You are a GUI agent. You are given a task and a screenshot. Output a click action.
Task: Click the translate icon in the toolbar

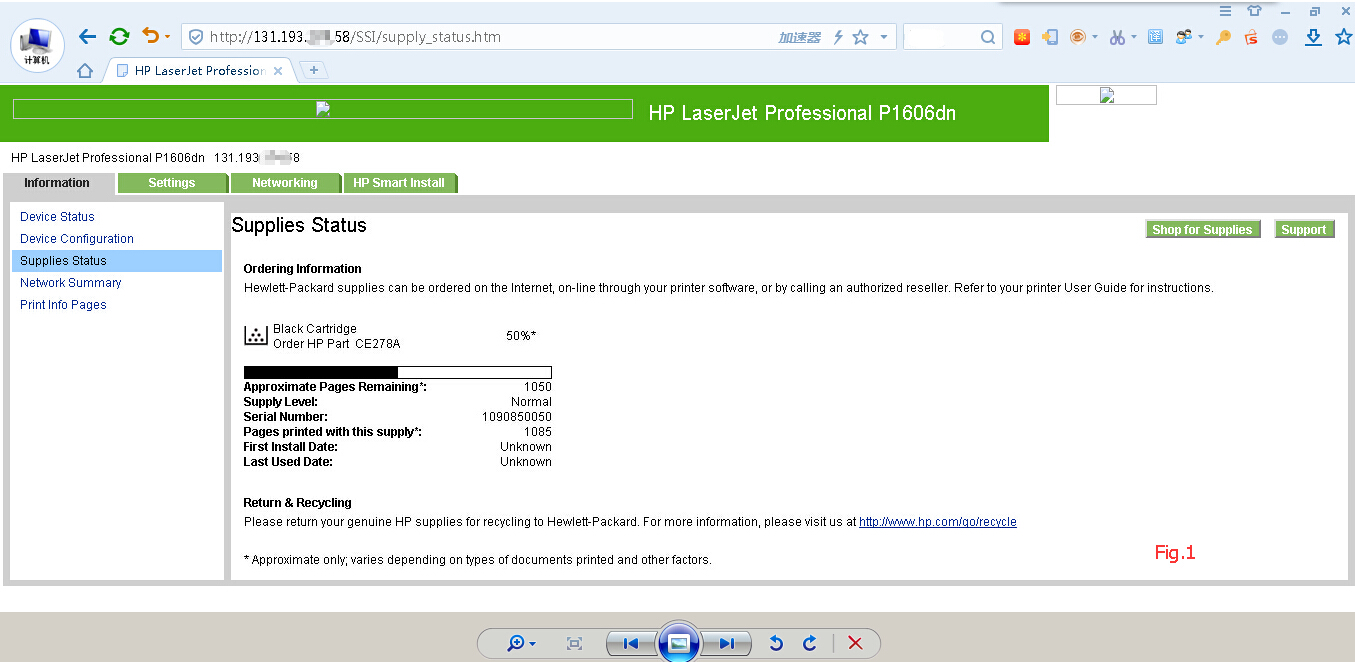coord(1155,37)
